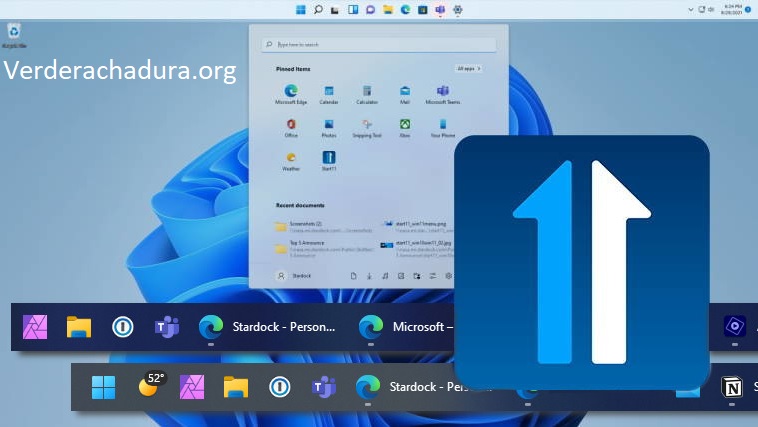This screenshot has height=427, width=758.
Task: Open start11_win10win11_02.jpg recent document
Action: [x=417, y=248]
